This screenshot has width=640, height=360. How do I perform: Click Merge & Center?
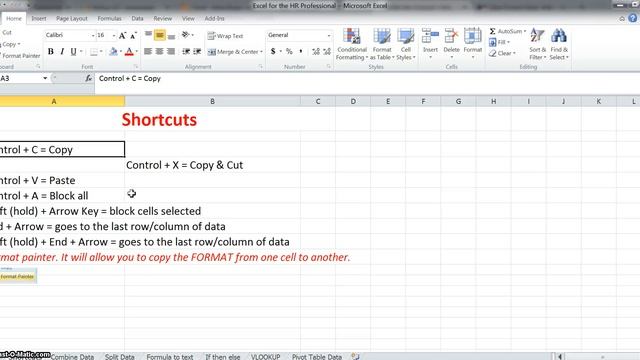click(x=233, y=52)
